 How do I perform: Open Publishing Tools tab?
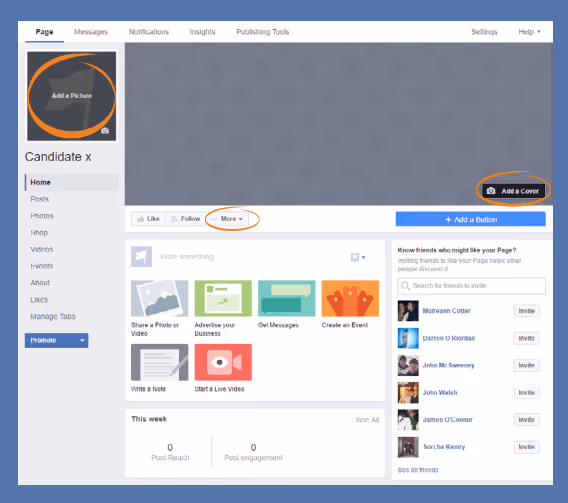click(x=263, y=32)
